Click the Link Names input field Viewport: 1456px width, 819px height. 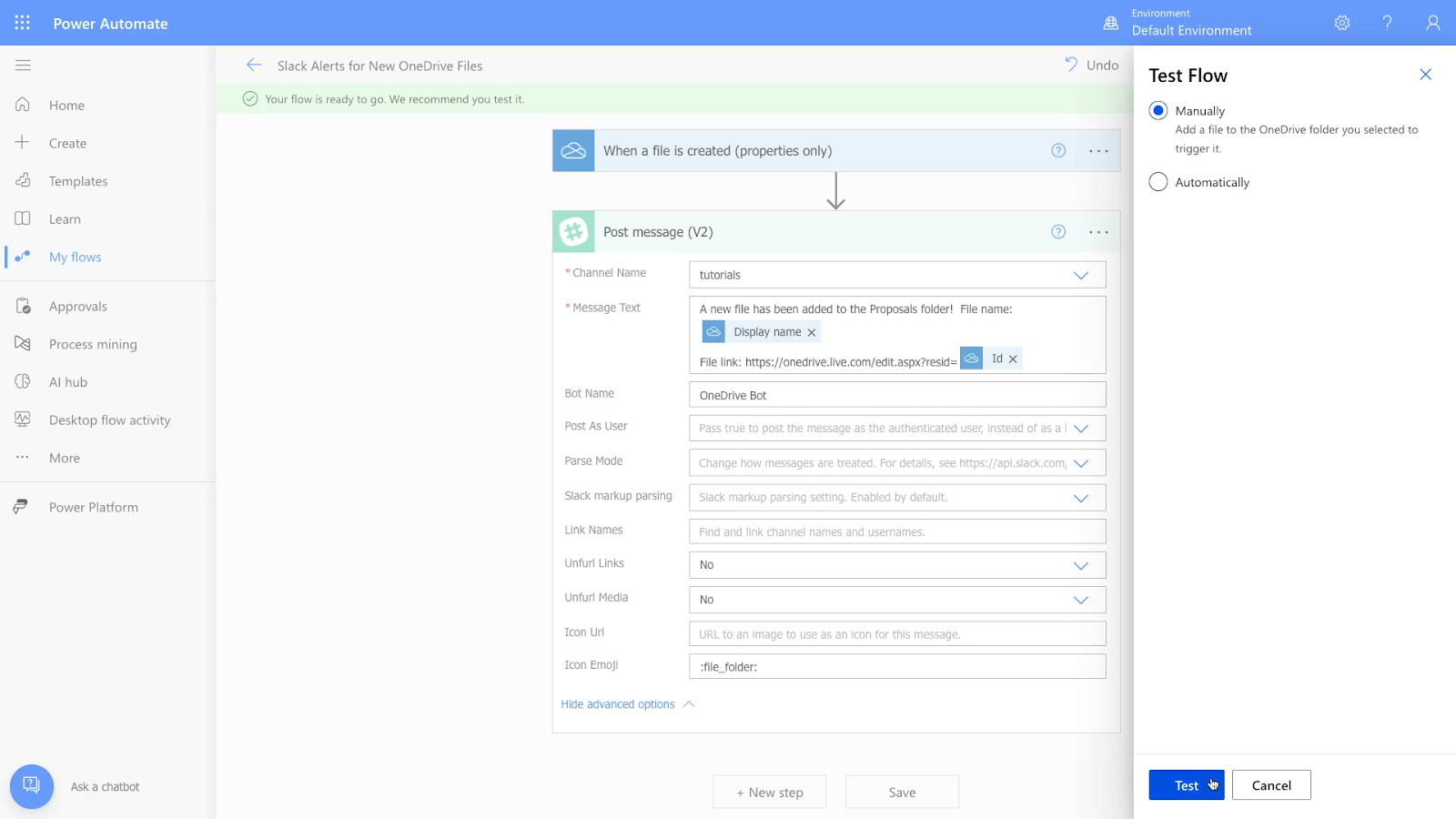(x=897, y=531)
